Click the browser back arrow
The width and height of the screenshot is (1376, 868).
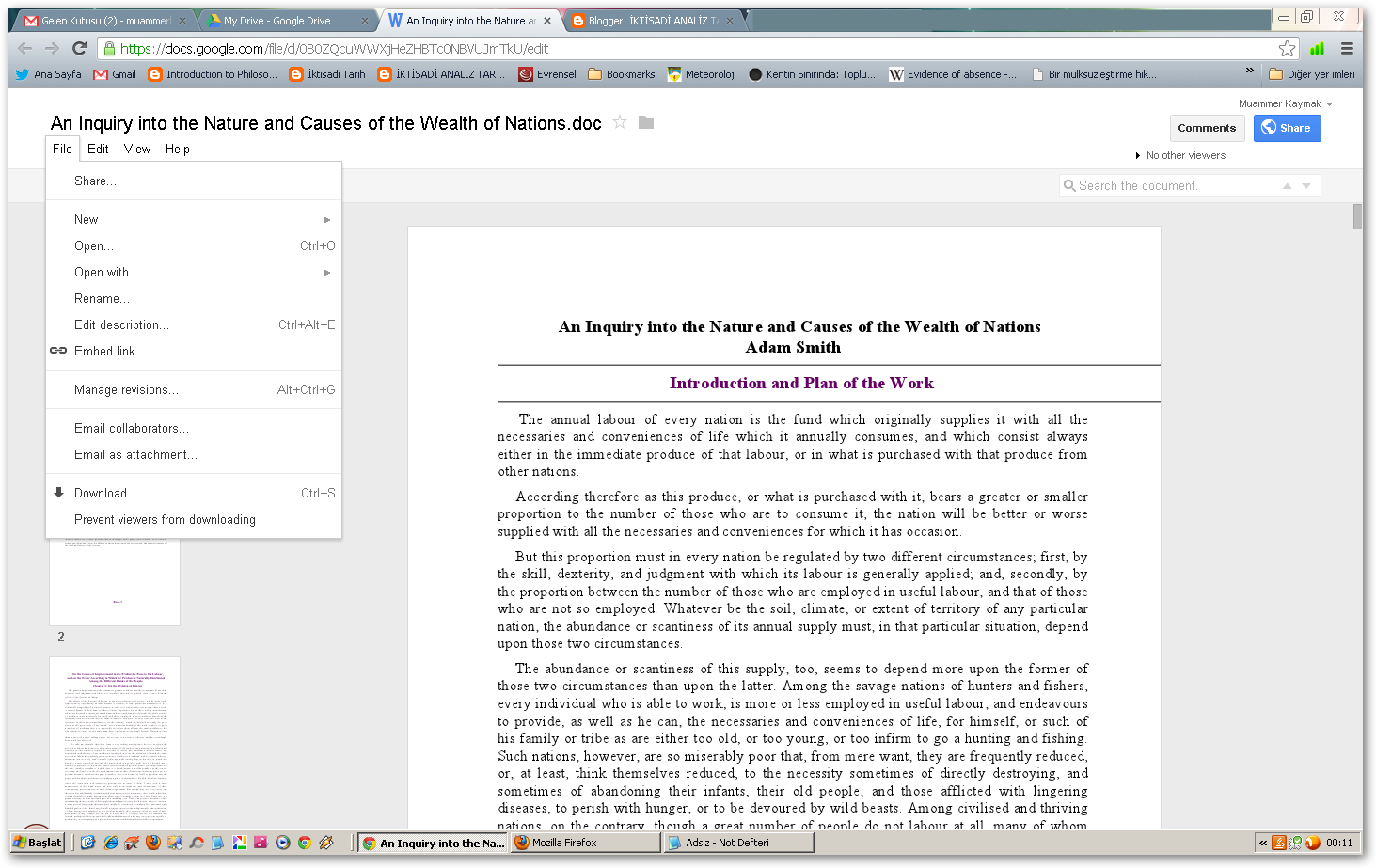coord(25,49)
